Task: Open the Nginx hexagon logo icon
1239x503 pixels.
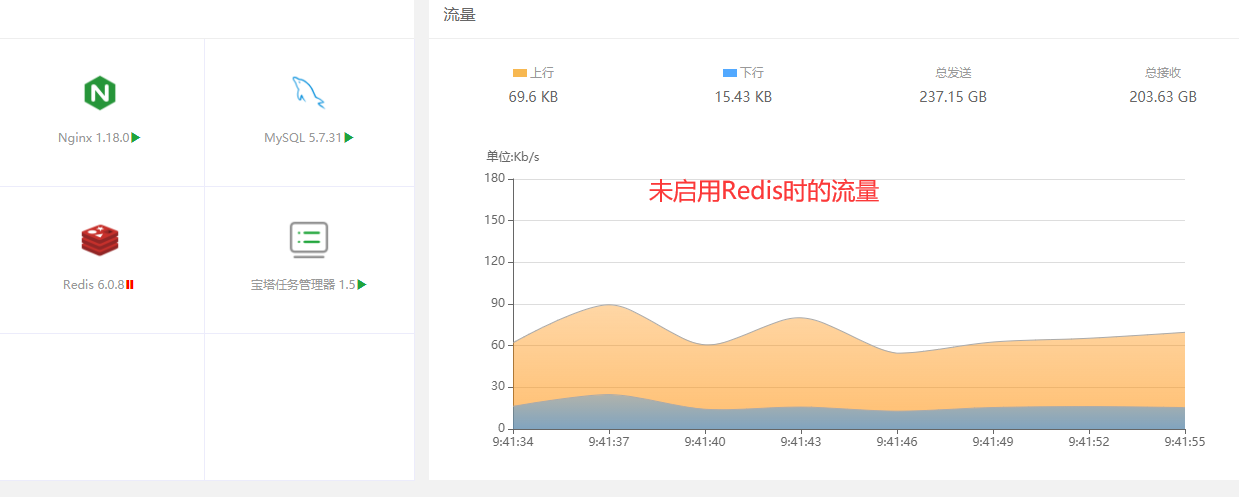Action: point(99,93)
